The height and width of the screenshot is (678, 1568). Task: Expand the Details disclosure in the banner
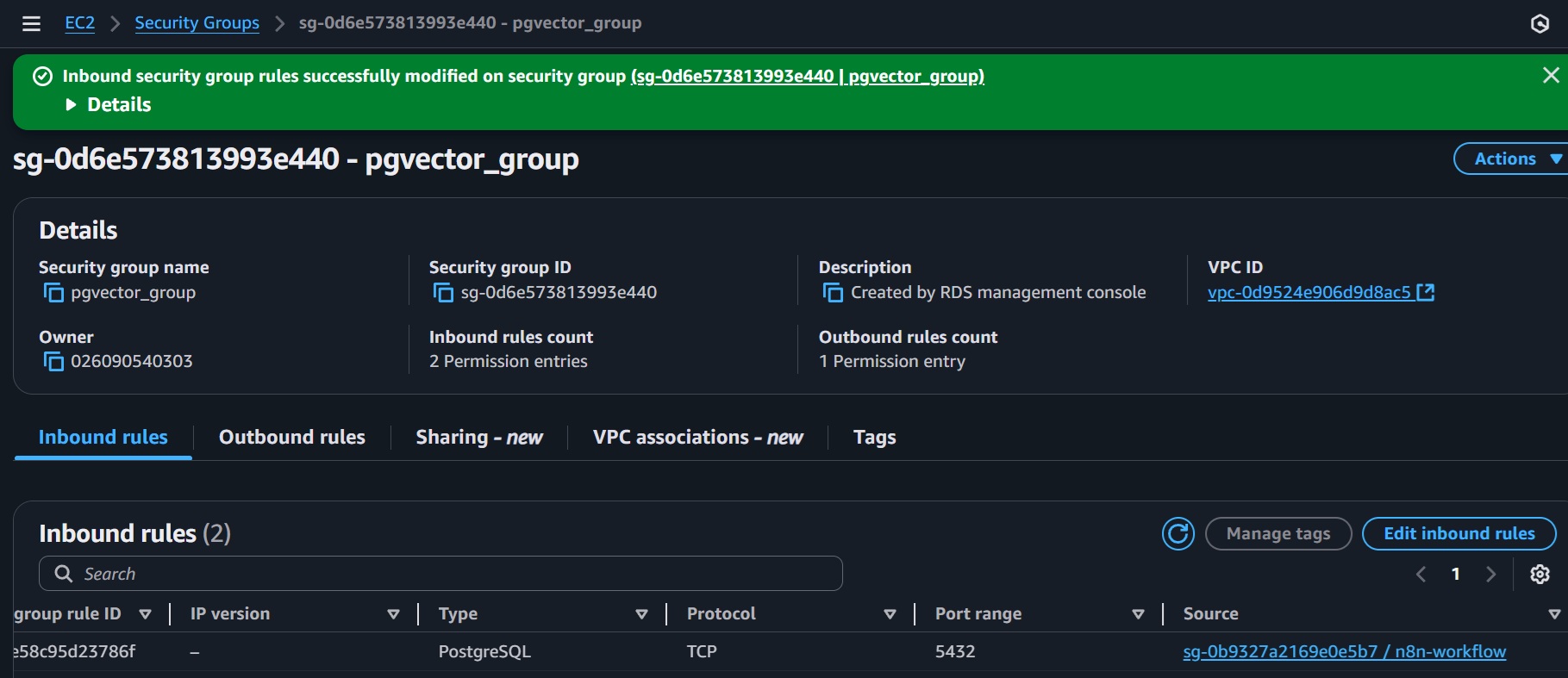tap(108, 104)
